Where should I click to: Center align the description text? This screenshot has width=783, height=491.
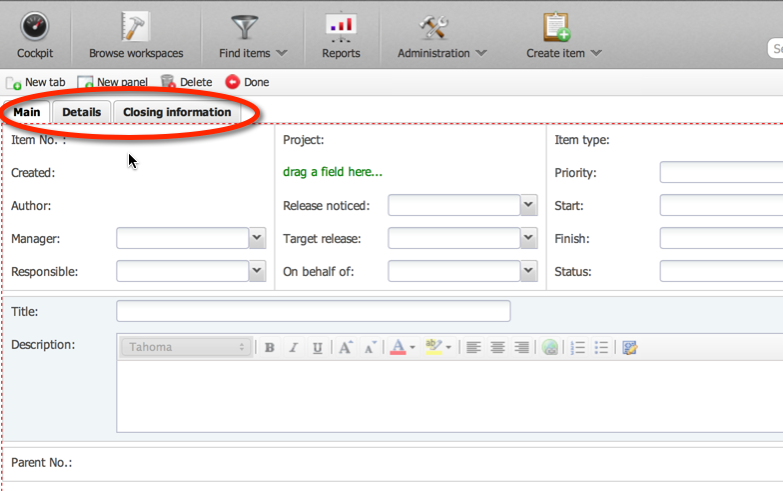[497, 348]
